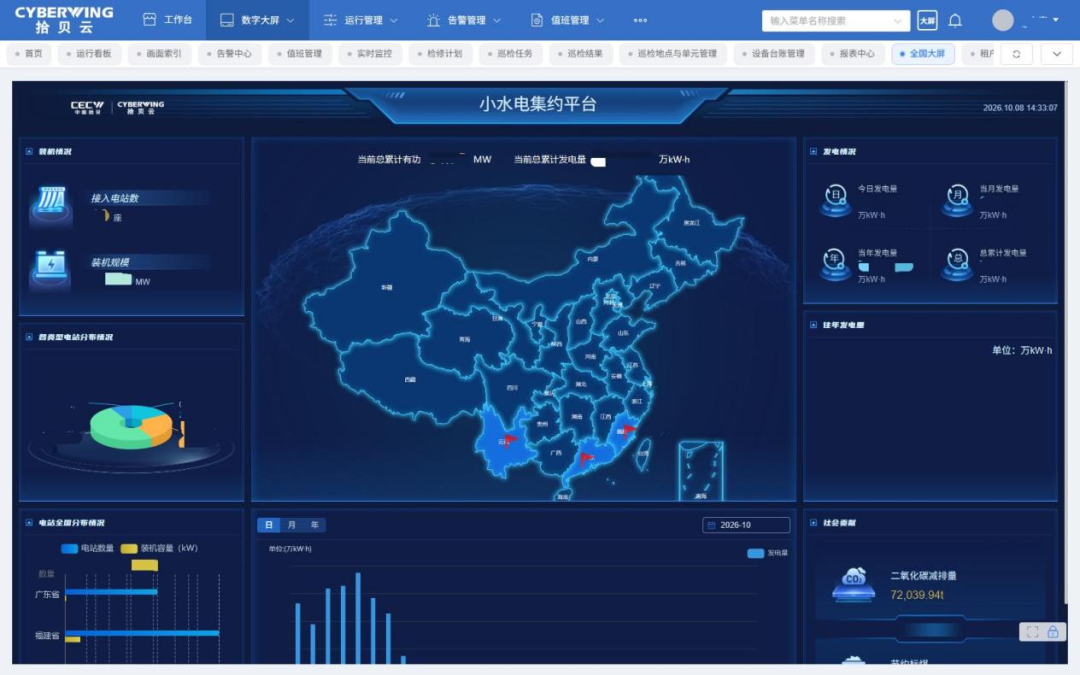This screenshot has width=1080, height=675.
Task: Click the user avatar circle
Action: [1002, 21]
